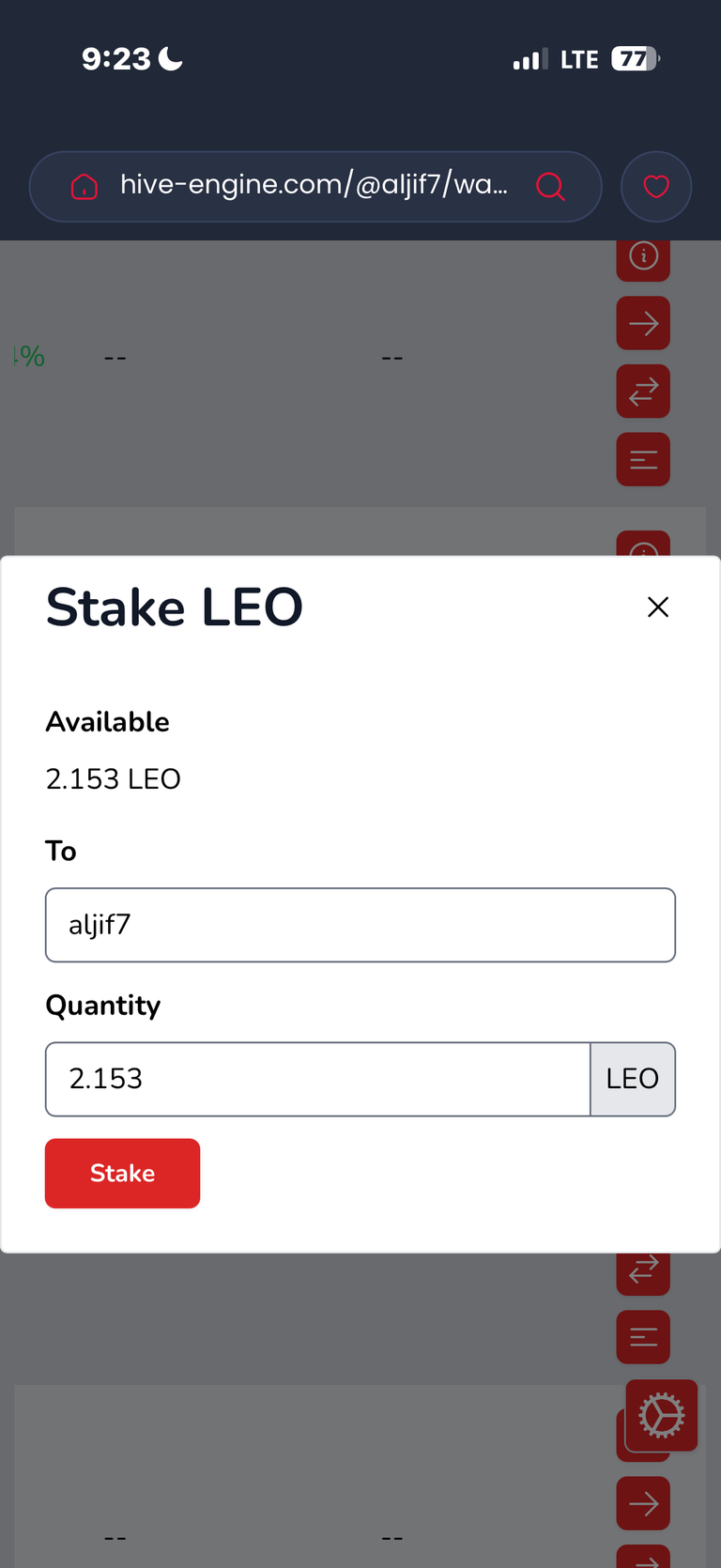Open lines menu icon below the dialog
The height and width of the screenshot is (1568, 721).
(643, 1337)
